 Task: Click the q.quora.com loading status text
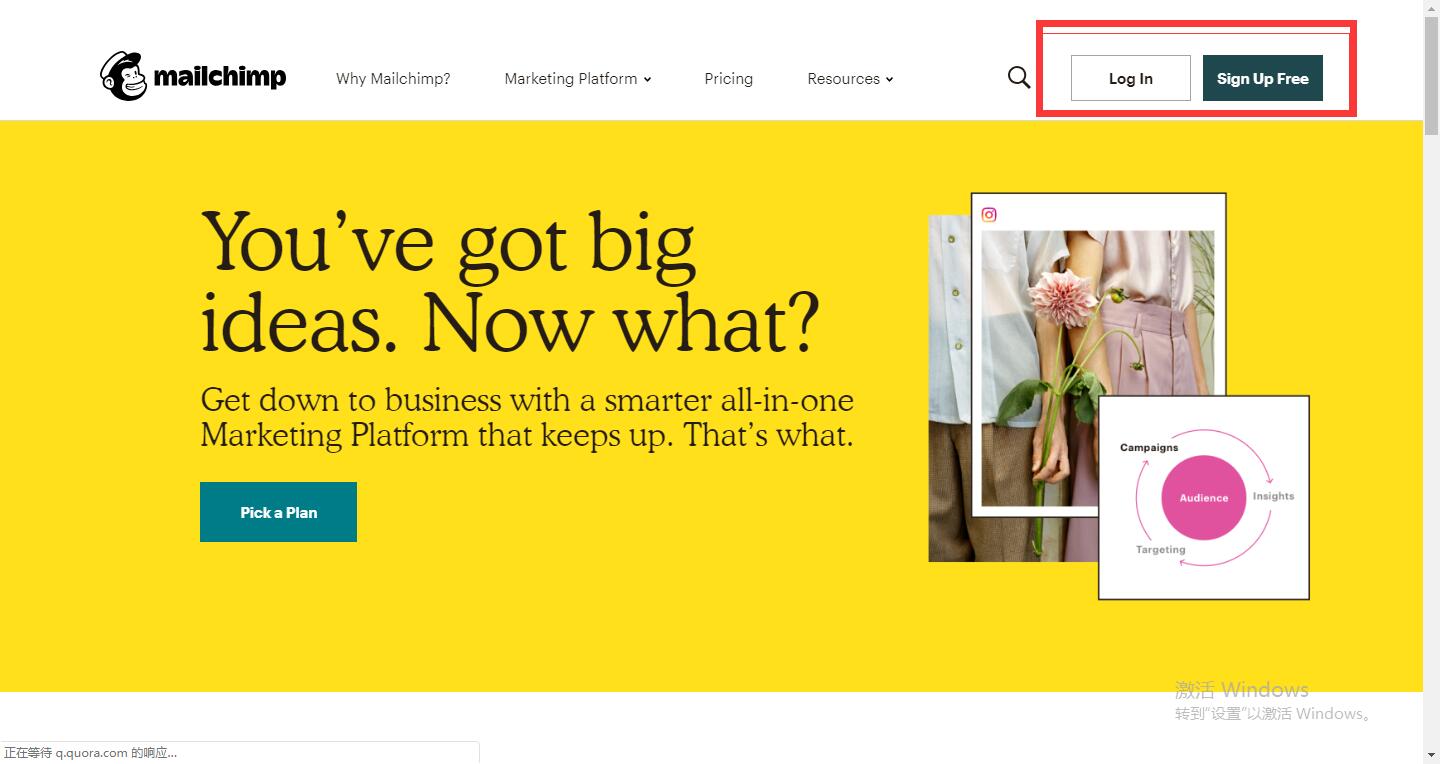pyautogui.click(x=91, y=753)
